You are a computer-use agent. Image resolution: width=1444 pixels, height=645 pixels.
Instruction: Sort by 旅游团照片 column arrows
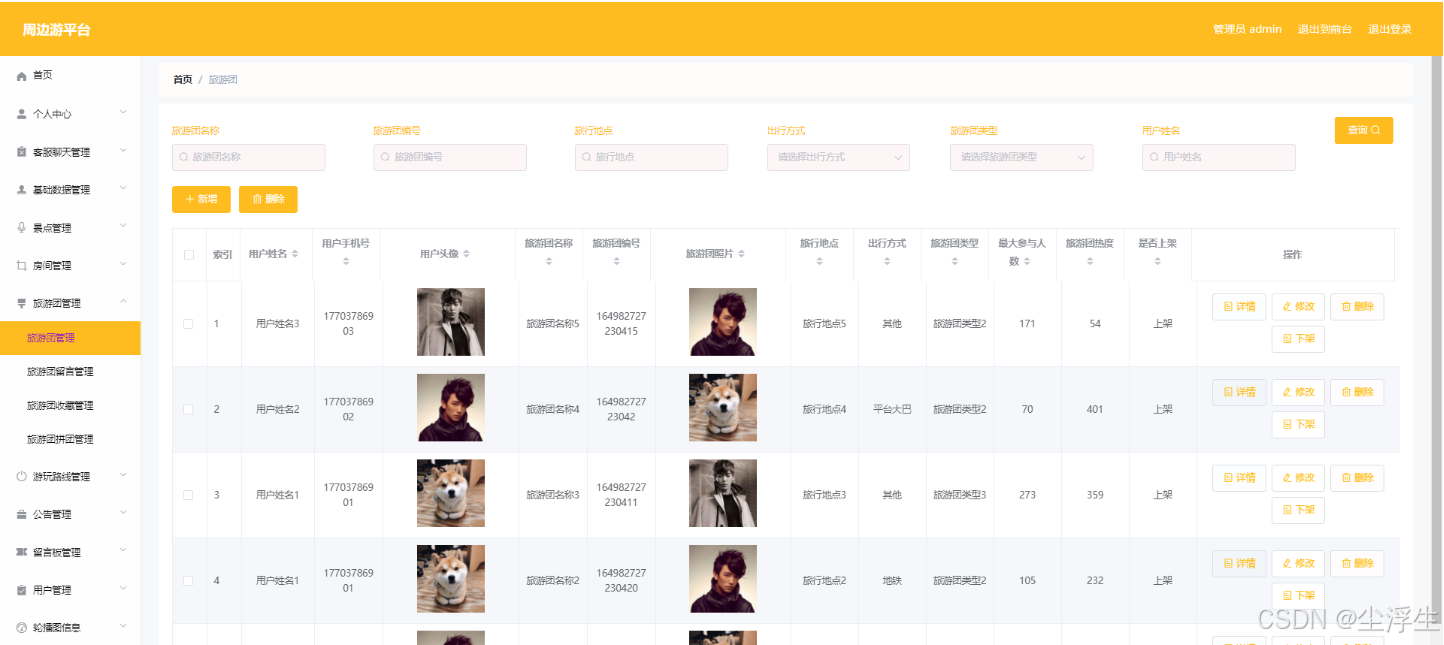(742, 254)
